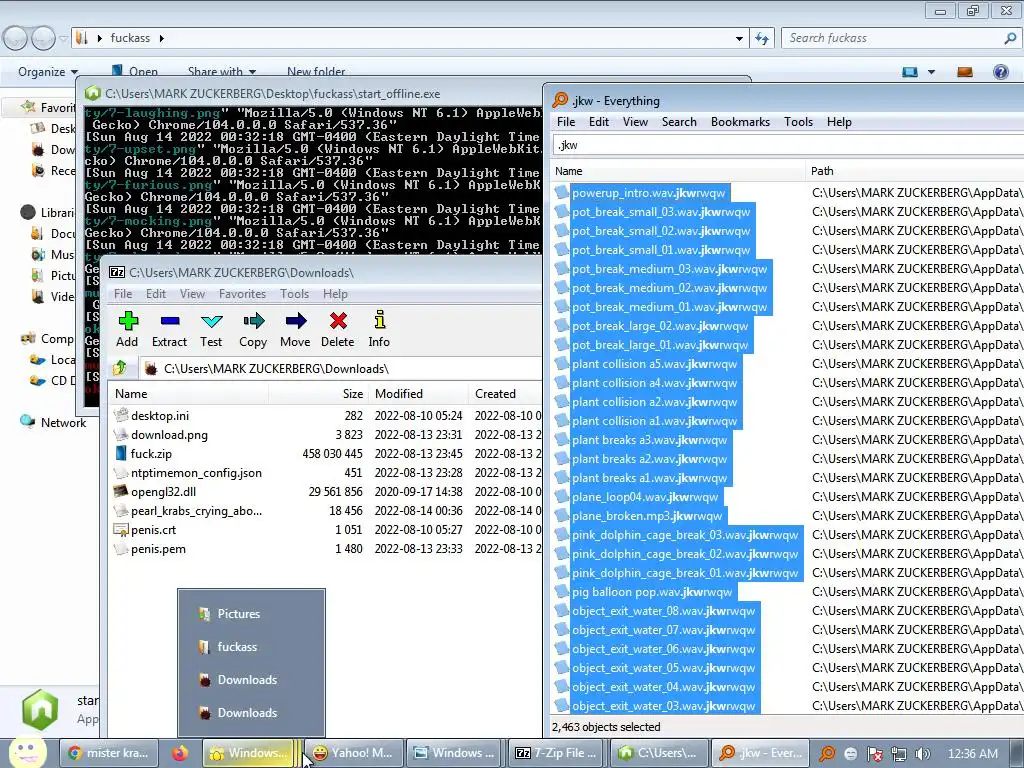1024x768 pixels.
Task: Click Everything magnifier icon in system tray
Action: coord(827,754)
